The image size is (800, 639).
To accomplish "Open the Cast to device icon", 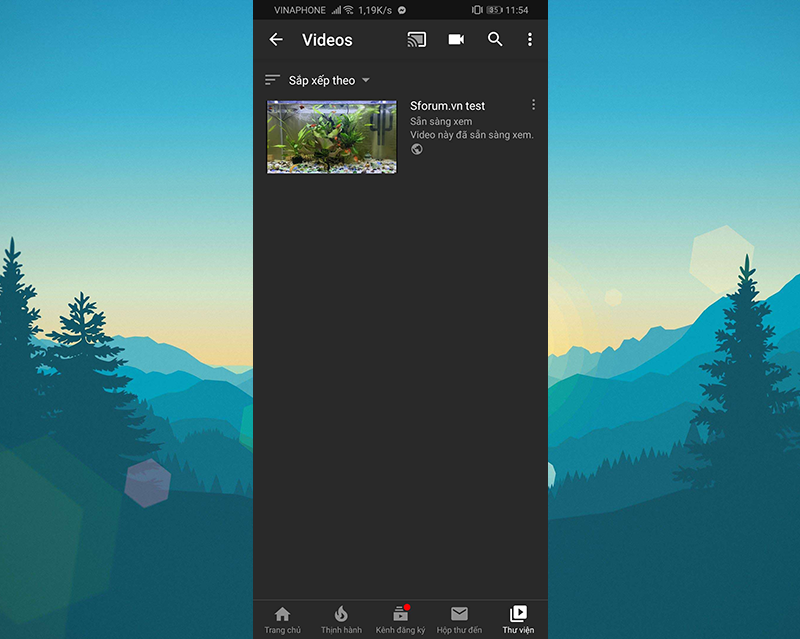I will 417,40.
